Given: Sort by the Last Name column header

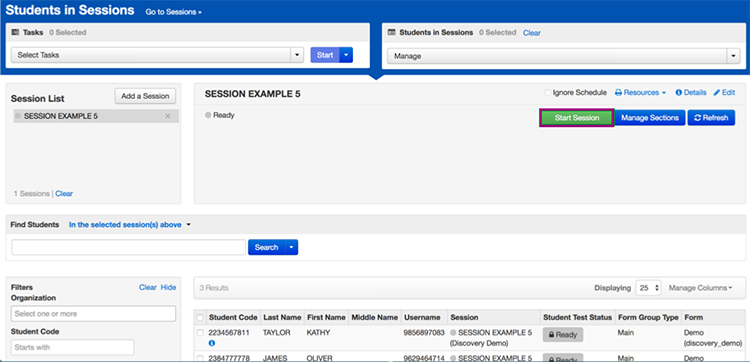Looking at the screenshot, I should 282,318.
